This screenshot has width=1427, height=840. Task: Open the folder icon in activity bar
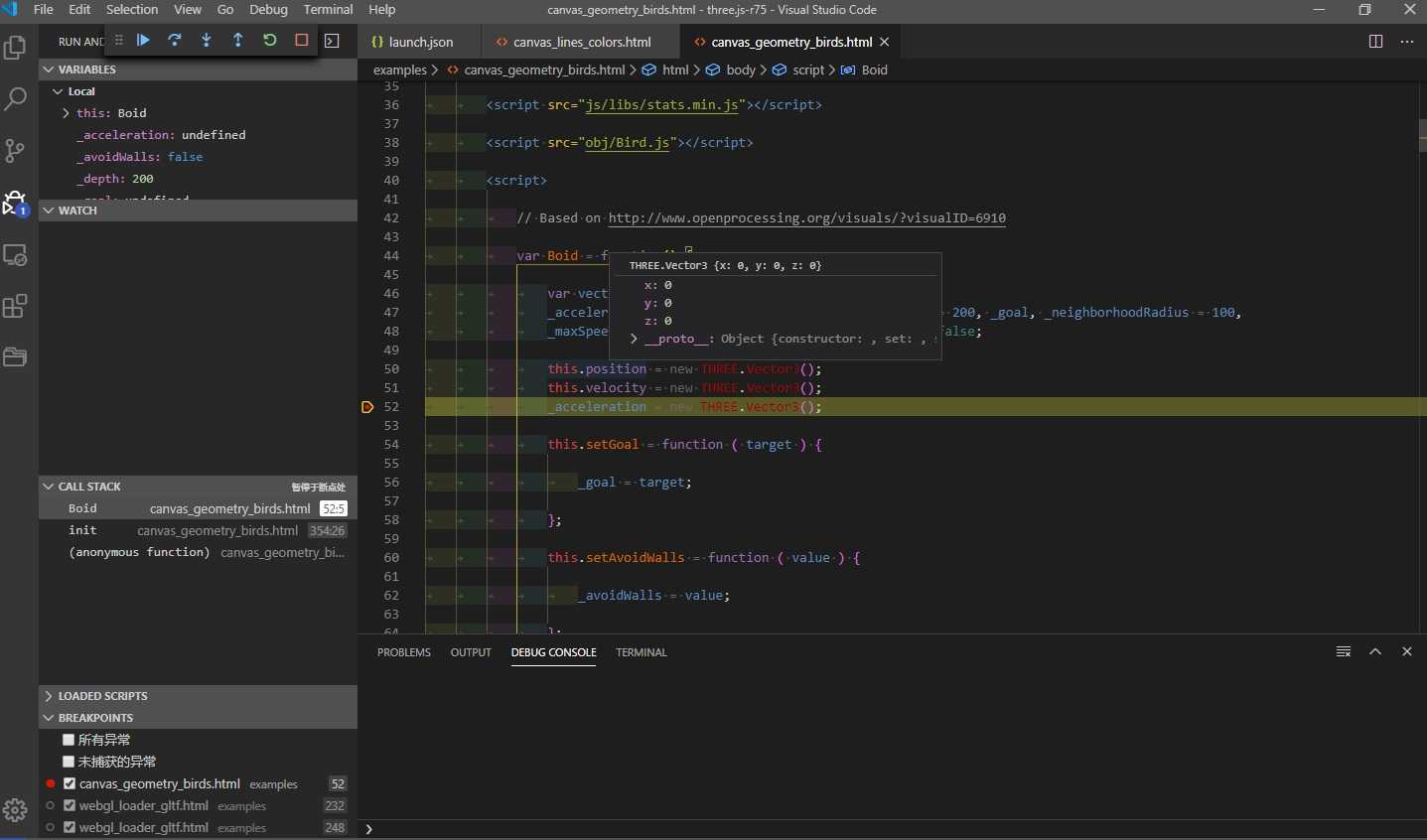[x=15, y=357]
